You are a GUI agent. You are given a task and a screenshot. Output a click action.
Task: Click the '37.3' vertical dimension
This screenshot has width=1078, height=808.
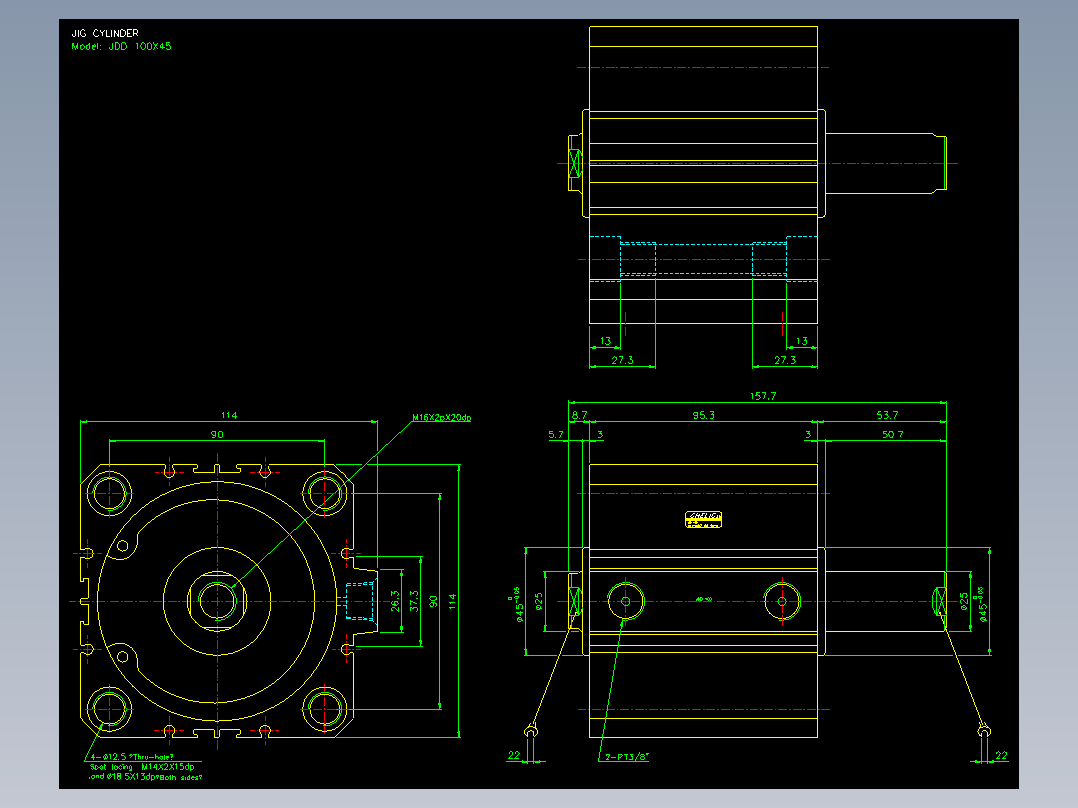[x=414, y=601]
